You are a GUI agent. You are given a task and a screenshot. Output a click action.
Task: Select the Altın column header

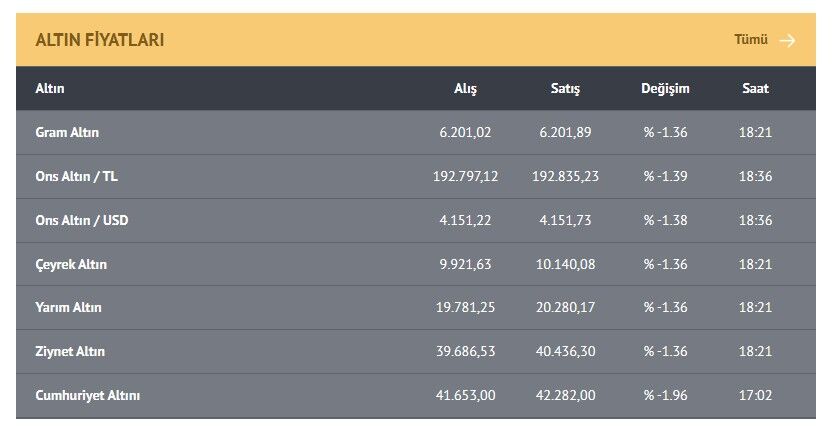(50, 89)
